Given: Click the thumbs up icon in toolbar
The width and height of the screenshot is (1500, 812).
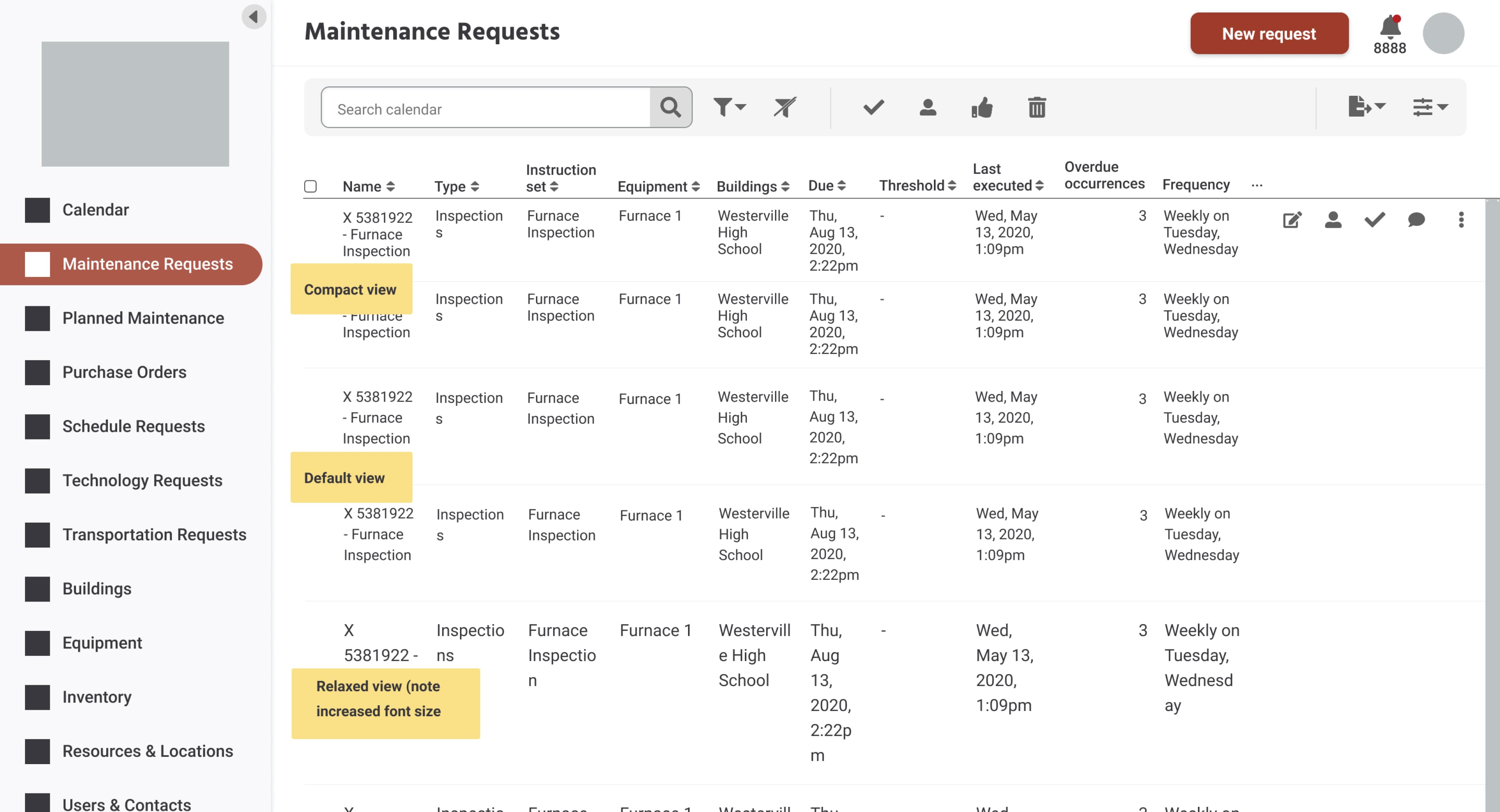Looking at the screenshot, I should (x=981, y=107).
